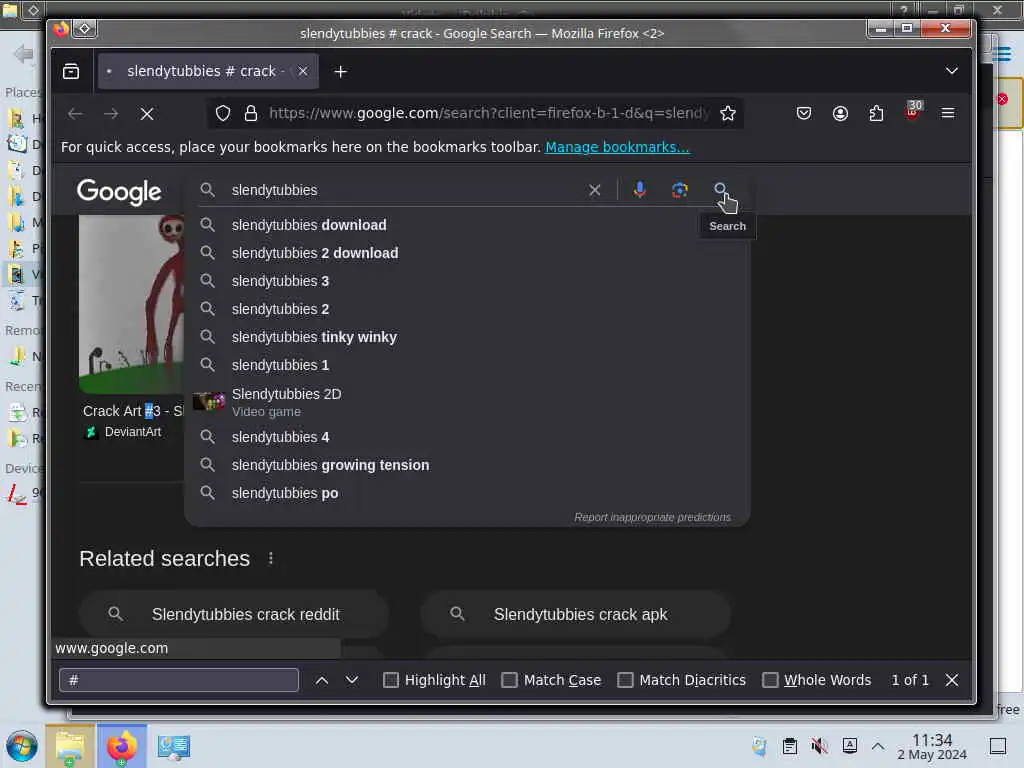Click DeviantArt source label
Viewport: 1024px width, 768px height.
point(133,432)
